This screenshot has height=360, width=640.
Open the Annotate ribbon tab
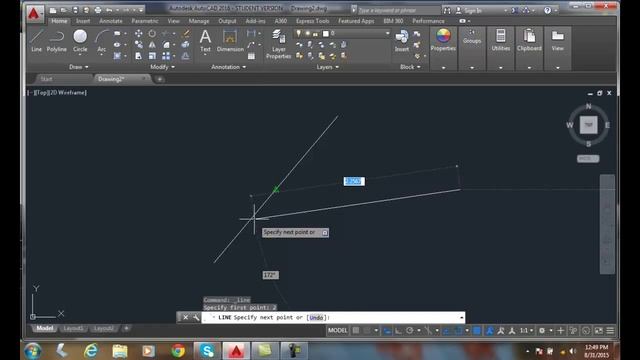tap(111, 21)
